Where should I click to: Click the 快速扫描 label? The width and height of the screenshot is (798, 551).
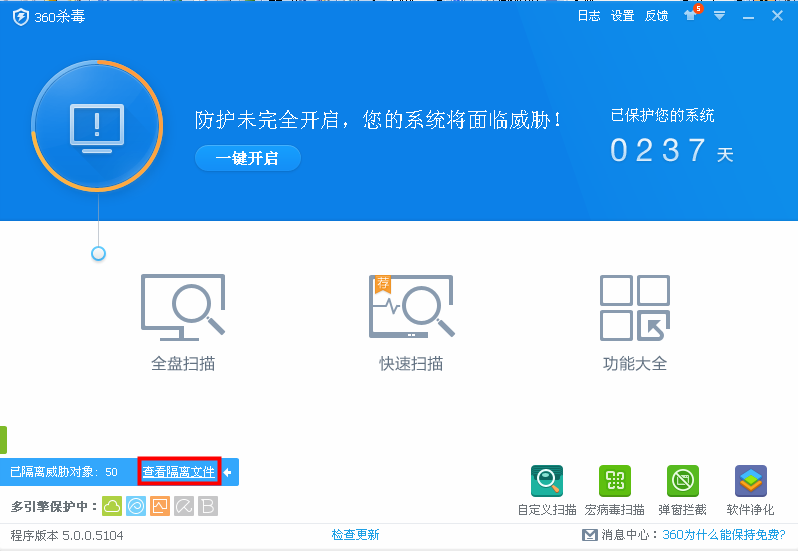(411, 363)
